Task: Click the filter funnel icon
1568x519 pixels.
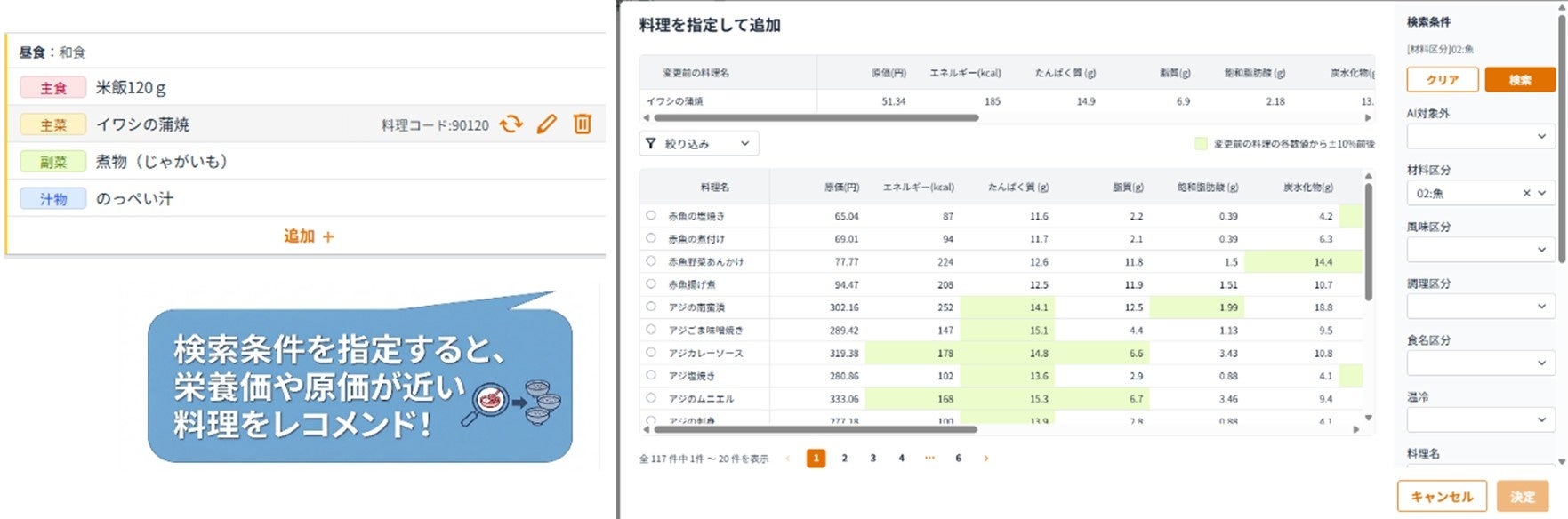Action: click(651, 143)
